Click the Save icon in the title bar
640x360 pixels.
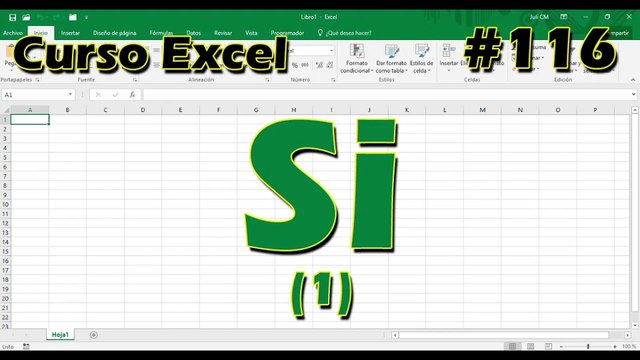click(x=12, y=17)
